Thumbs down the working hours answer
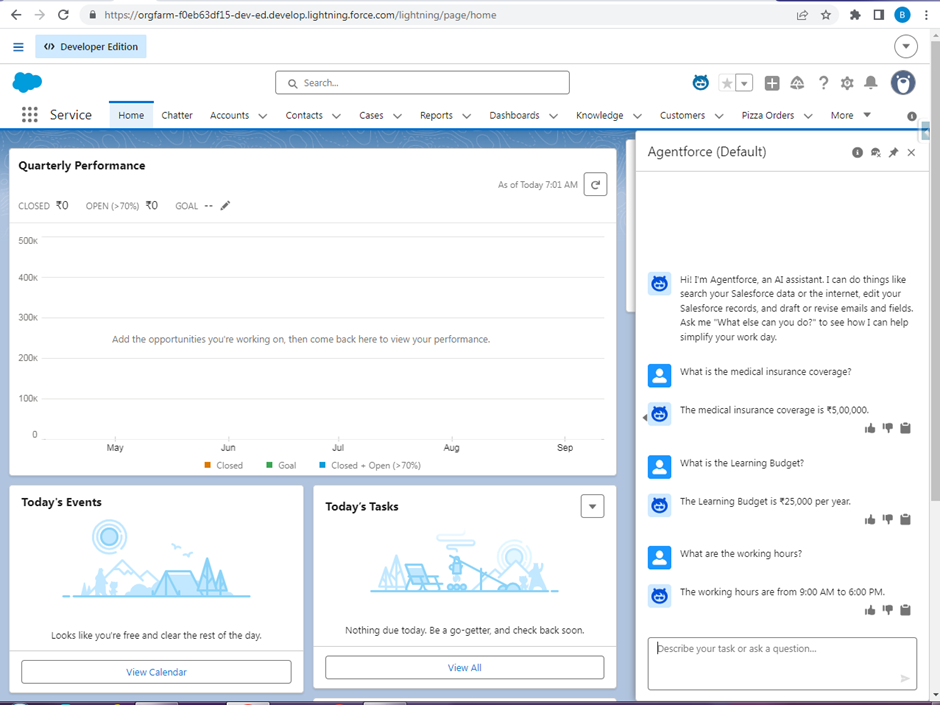Image resolution: width=940 pixels, height=705 pixels. [888, 610]
